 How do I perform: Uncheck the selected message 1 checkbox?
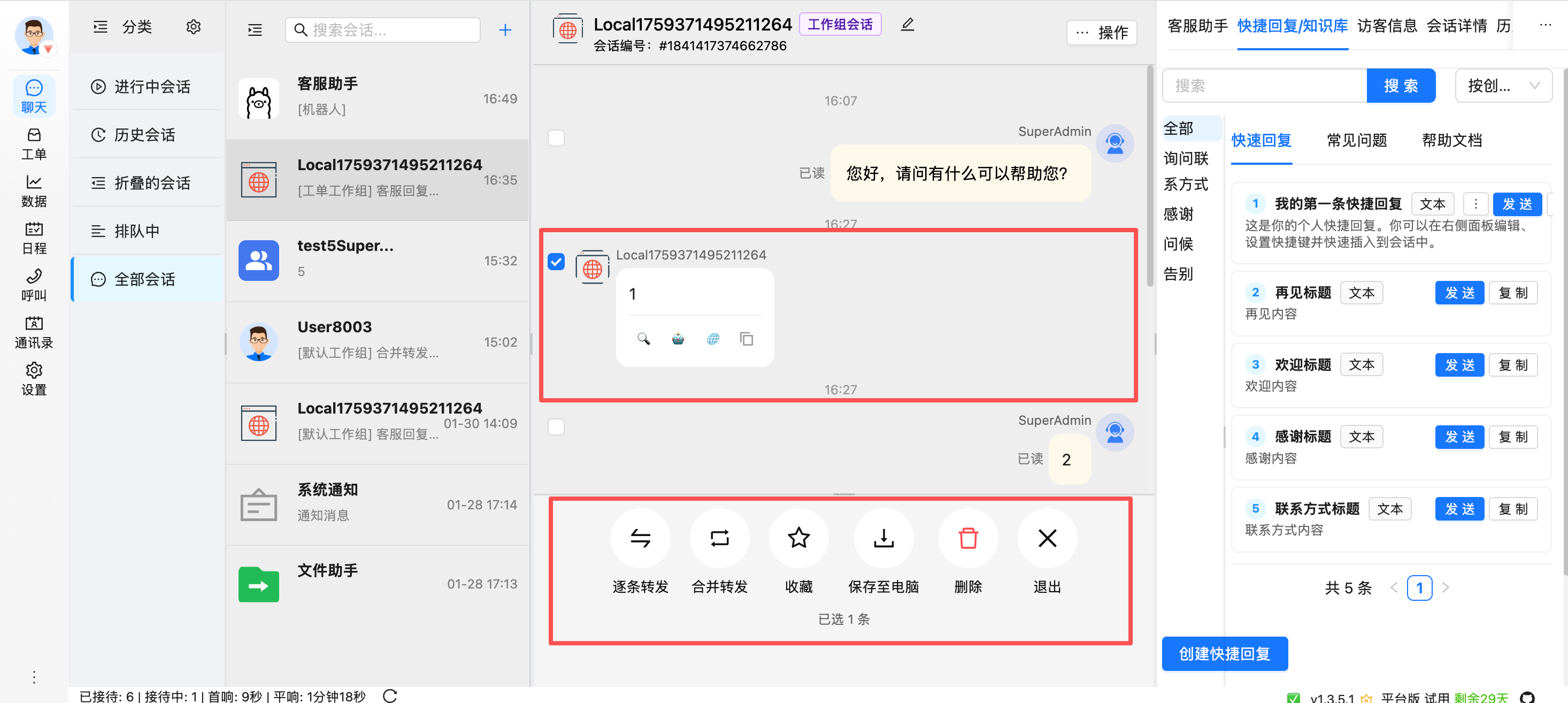pyautogui.click(x=556, y=261)
